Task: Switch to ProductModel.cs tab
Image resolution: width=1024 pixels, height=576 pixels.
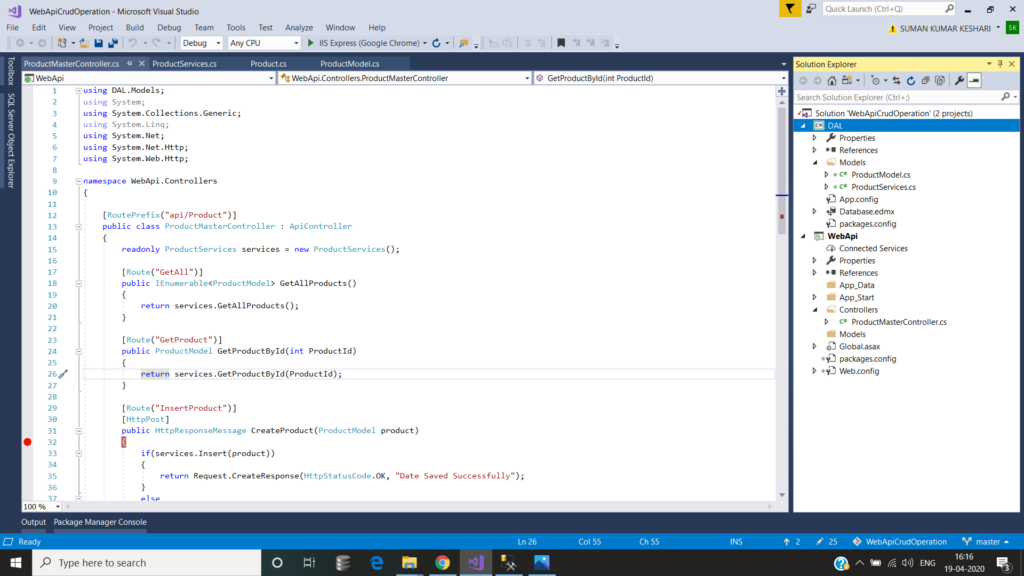Action: coord(349,64)
